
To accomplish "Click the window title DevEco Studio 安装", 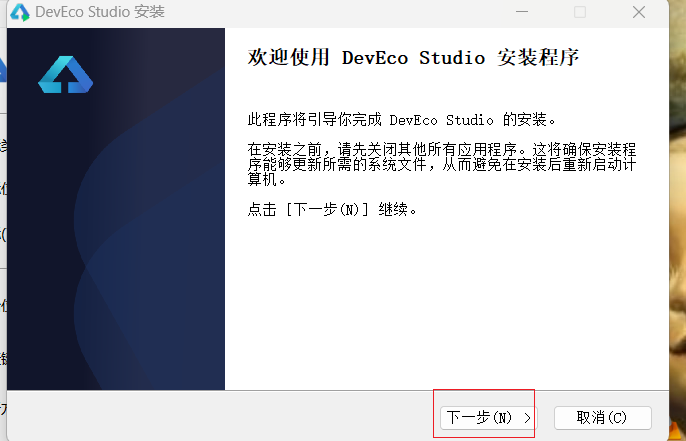I will coord(100,12).
